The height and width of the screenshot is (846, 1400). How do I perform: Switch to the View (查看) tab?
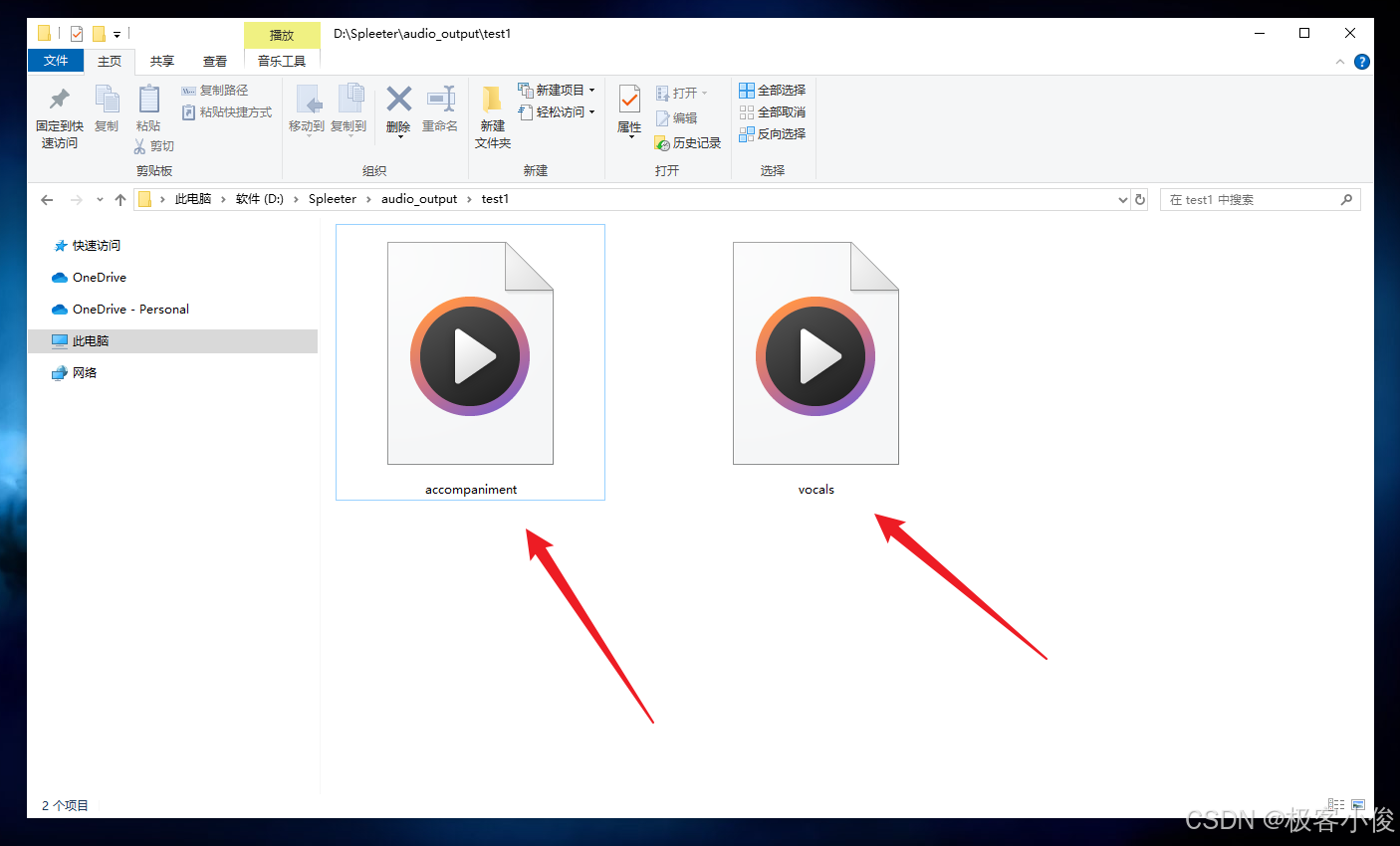(x=215, y=62)
